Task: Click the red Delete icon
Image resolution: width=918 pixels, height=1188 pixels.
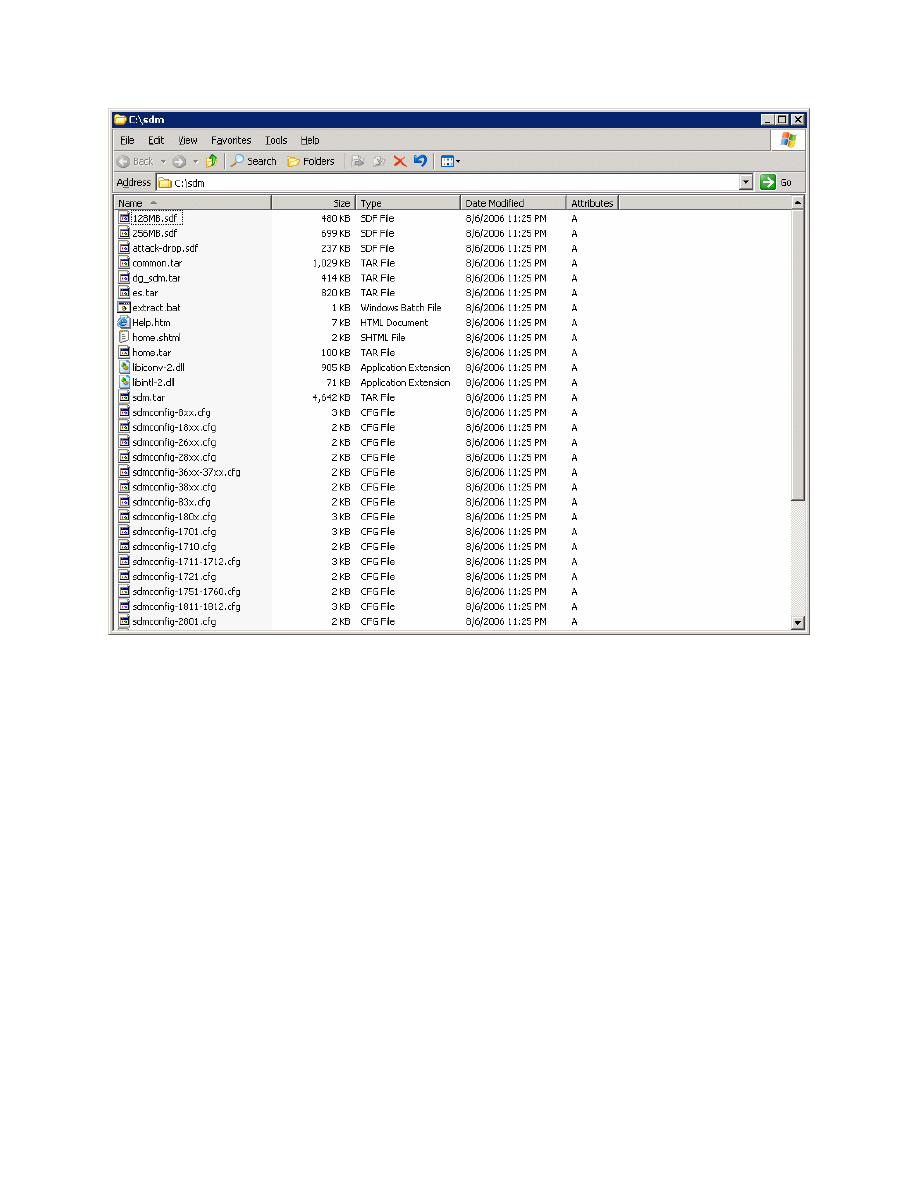Action: point(399,161)
